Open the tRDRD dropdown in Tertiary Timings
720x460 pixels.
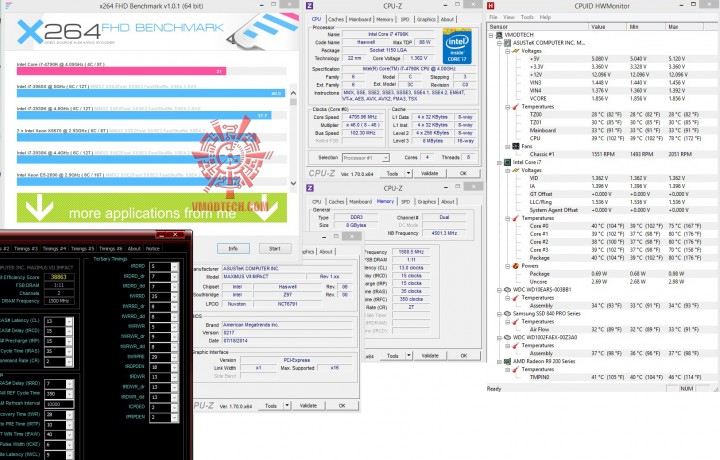point(174,267)
